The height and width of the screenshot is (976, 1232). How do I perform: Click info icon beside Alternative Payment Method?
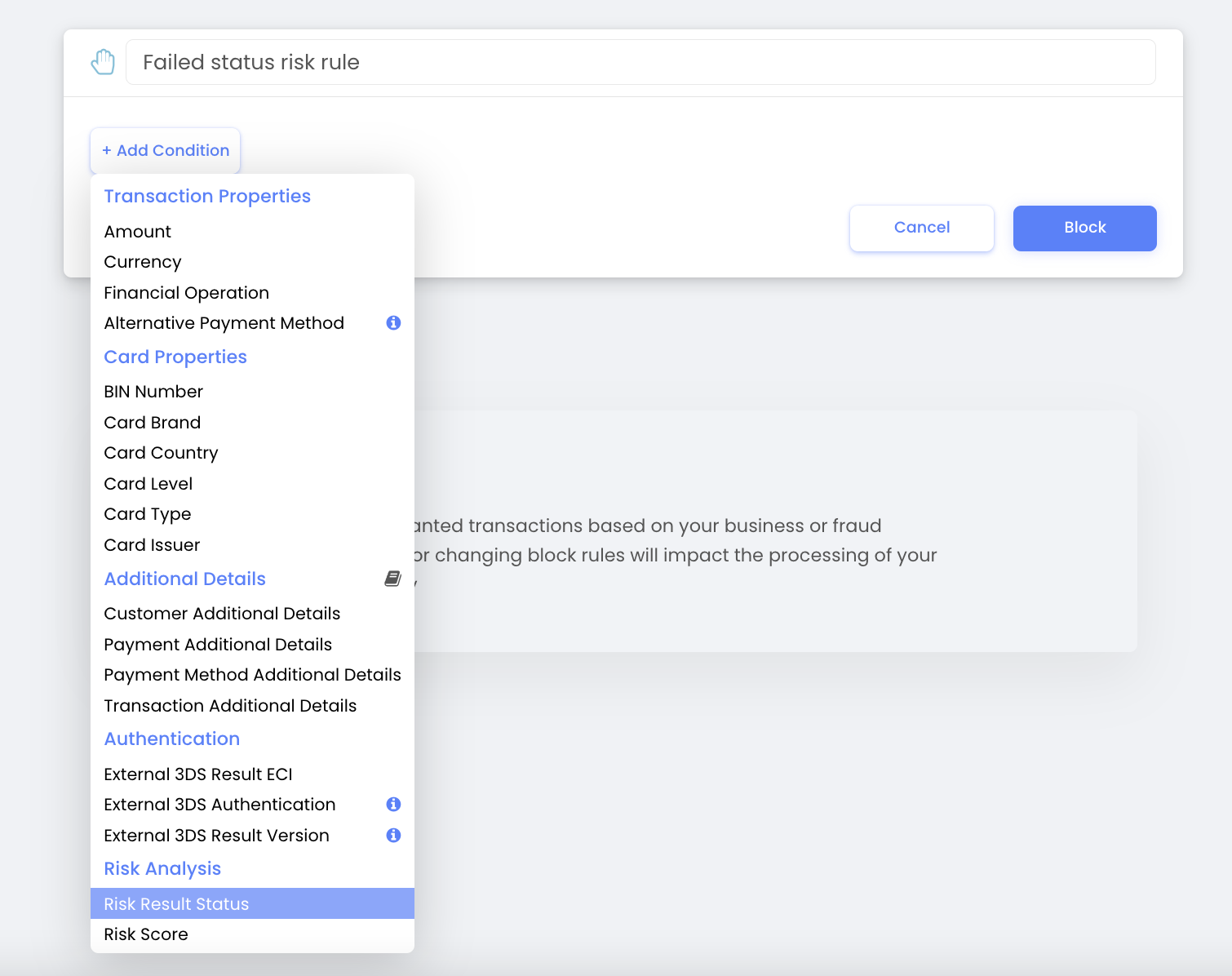[393, 323]
